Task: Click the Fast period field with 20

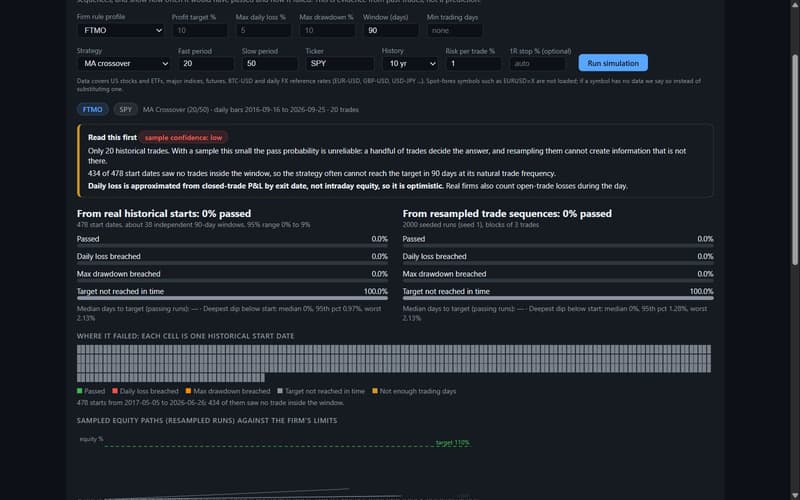Action: point(206,64)
